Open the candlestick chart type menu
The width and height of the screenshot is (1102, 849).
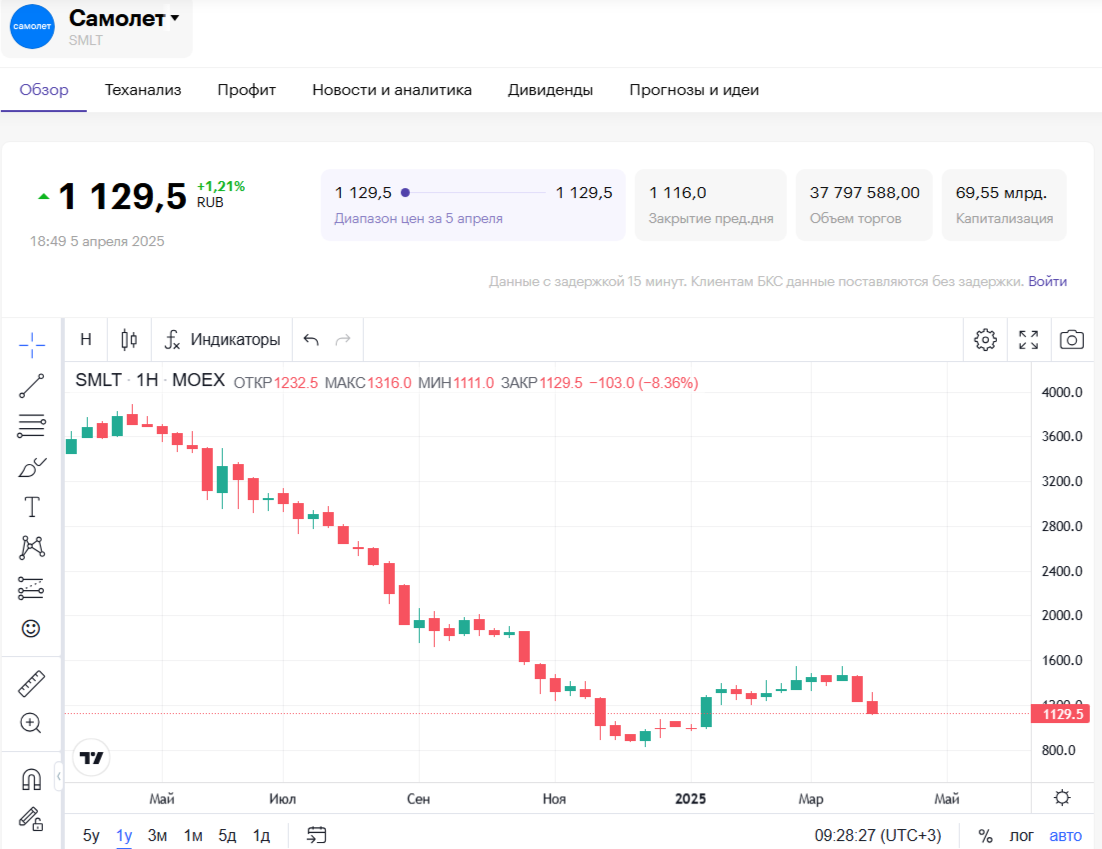(129, 340)
